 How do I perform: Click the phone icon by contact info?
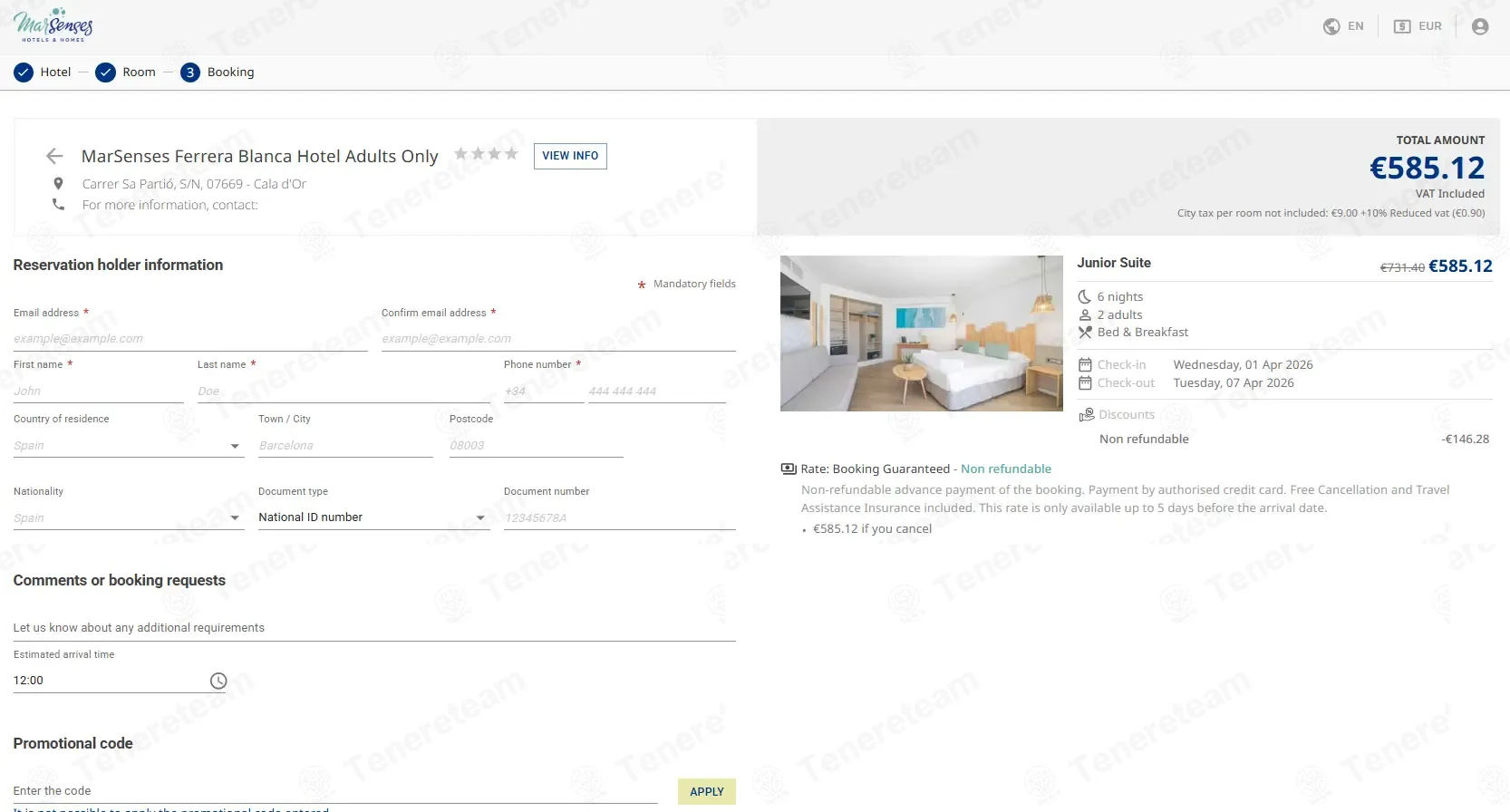(x=58, y=205)
